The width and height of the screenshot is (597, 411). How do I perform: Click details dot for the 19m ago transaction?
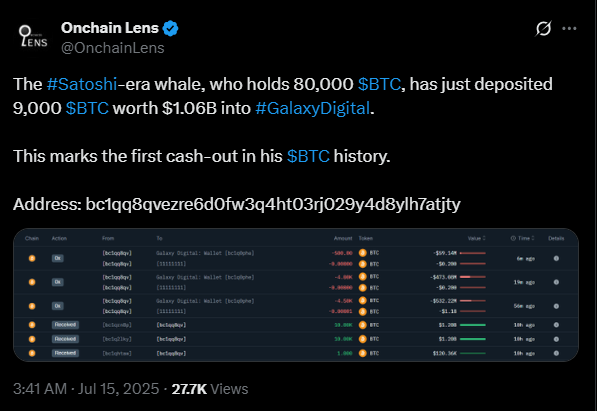pyautogui.click(x=556, y=282)
